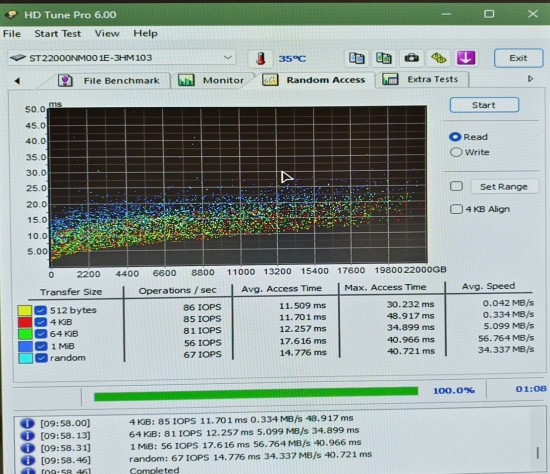
Task: Click the 35°C temperature reading
Action: click(292, 59)
